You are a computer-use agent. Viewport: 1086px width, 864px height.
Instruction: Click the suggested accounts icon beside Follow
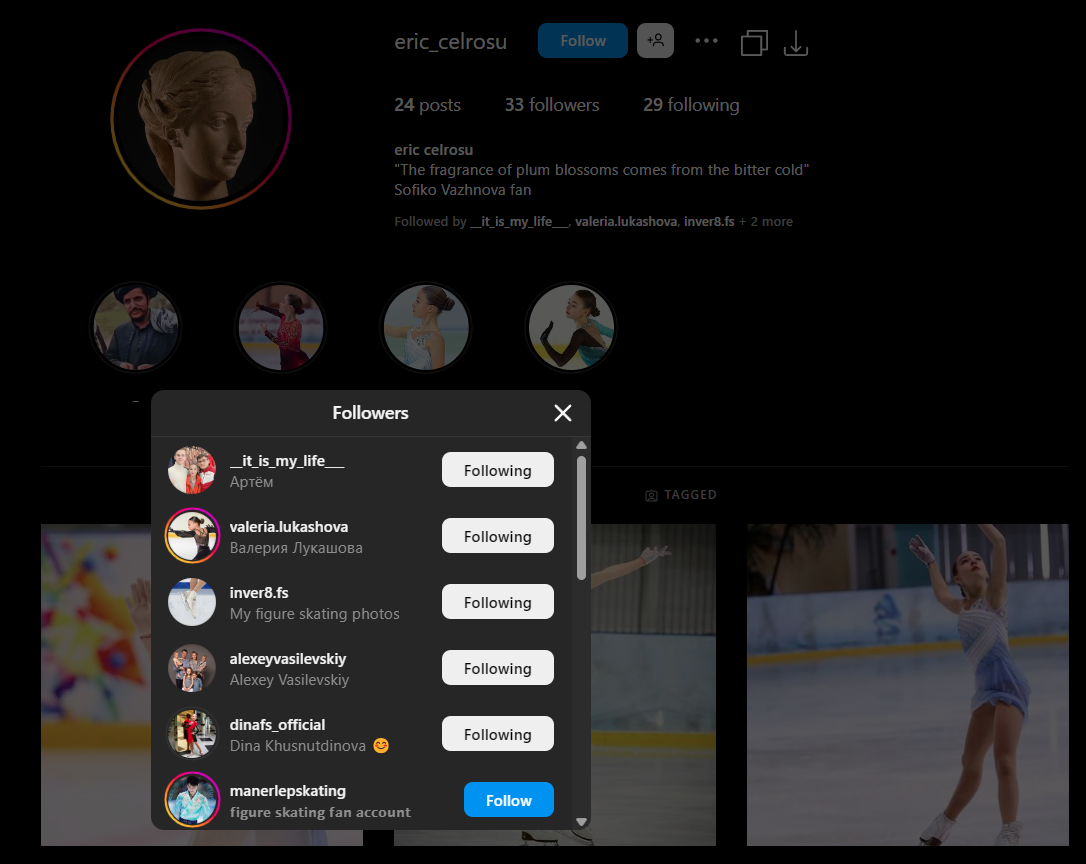point(655,41)
